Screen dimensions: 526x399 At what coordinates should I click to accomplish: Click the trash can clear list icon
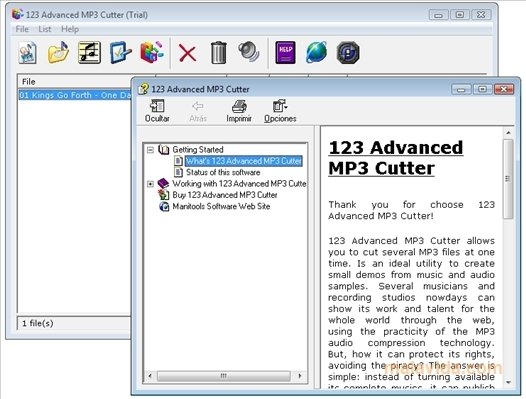218,53
